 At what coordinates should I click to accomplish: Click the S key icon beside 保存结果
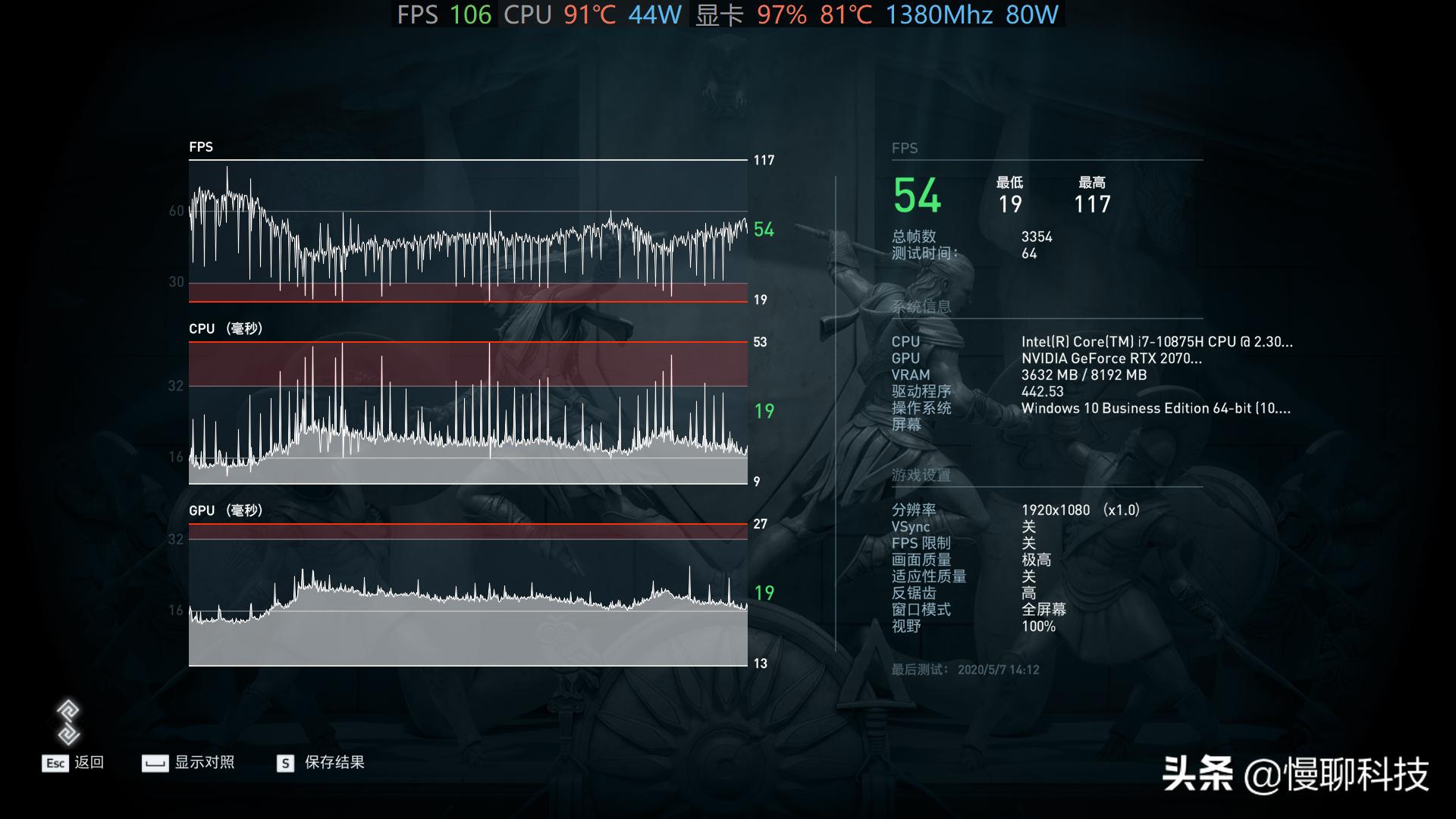(x=284, y=764)
